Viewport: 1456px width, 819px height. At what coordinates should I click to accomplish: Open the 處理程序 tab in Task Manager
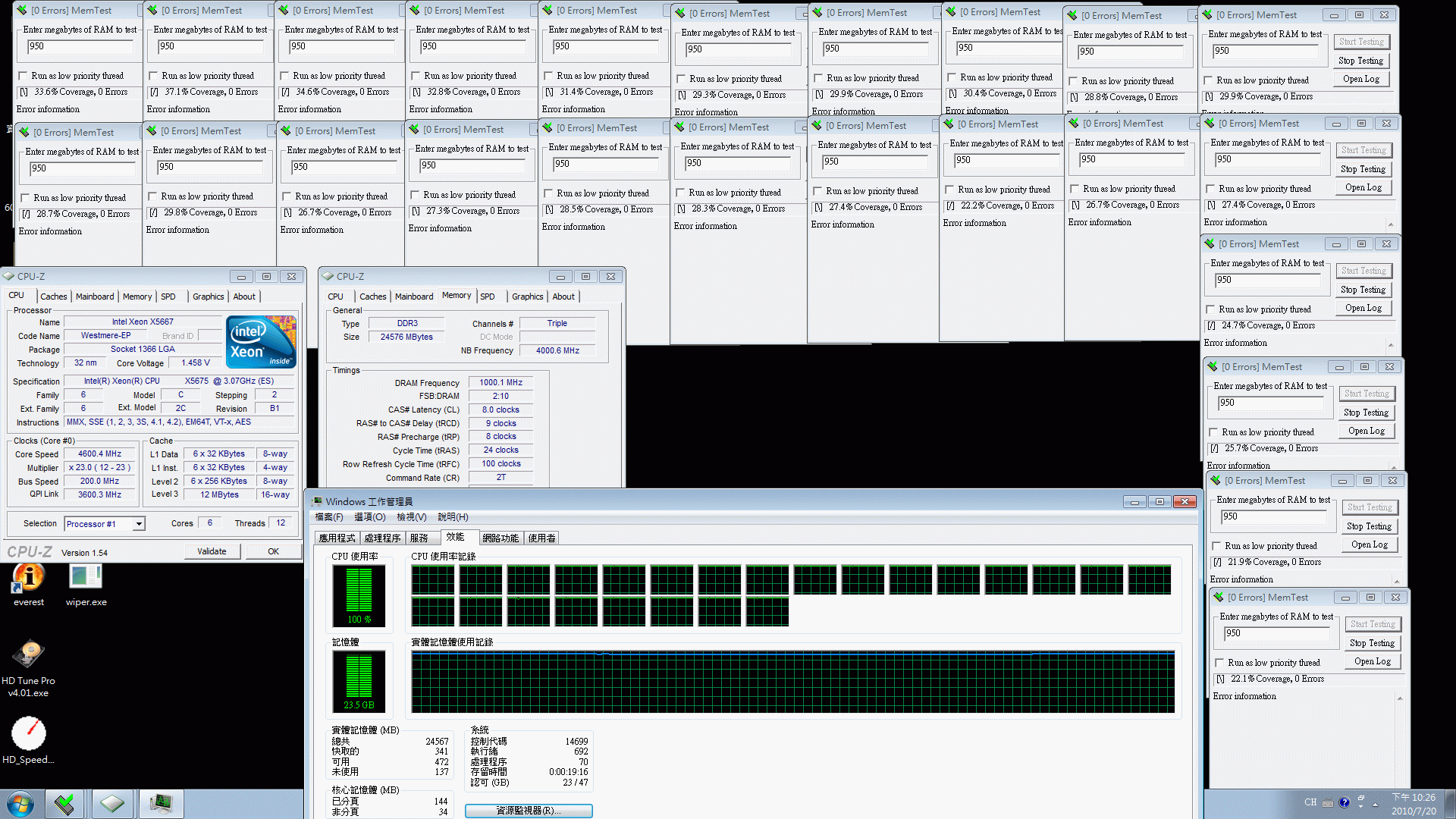pyautogui.click(x=382, y=538)
